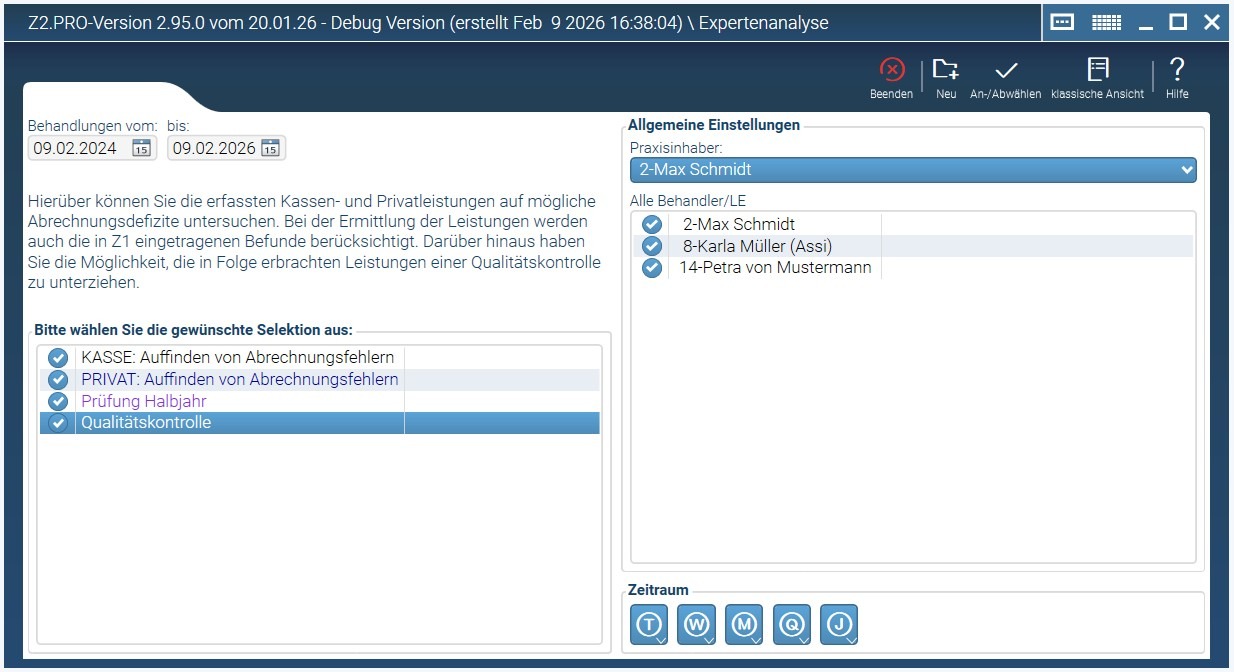Click the M (Monat) Zeitraum button

click(x=744, y=625)
